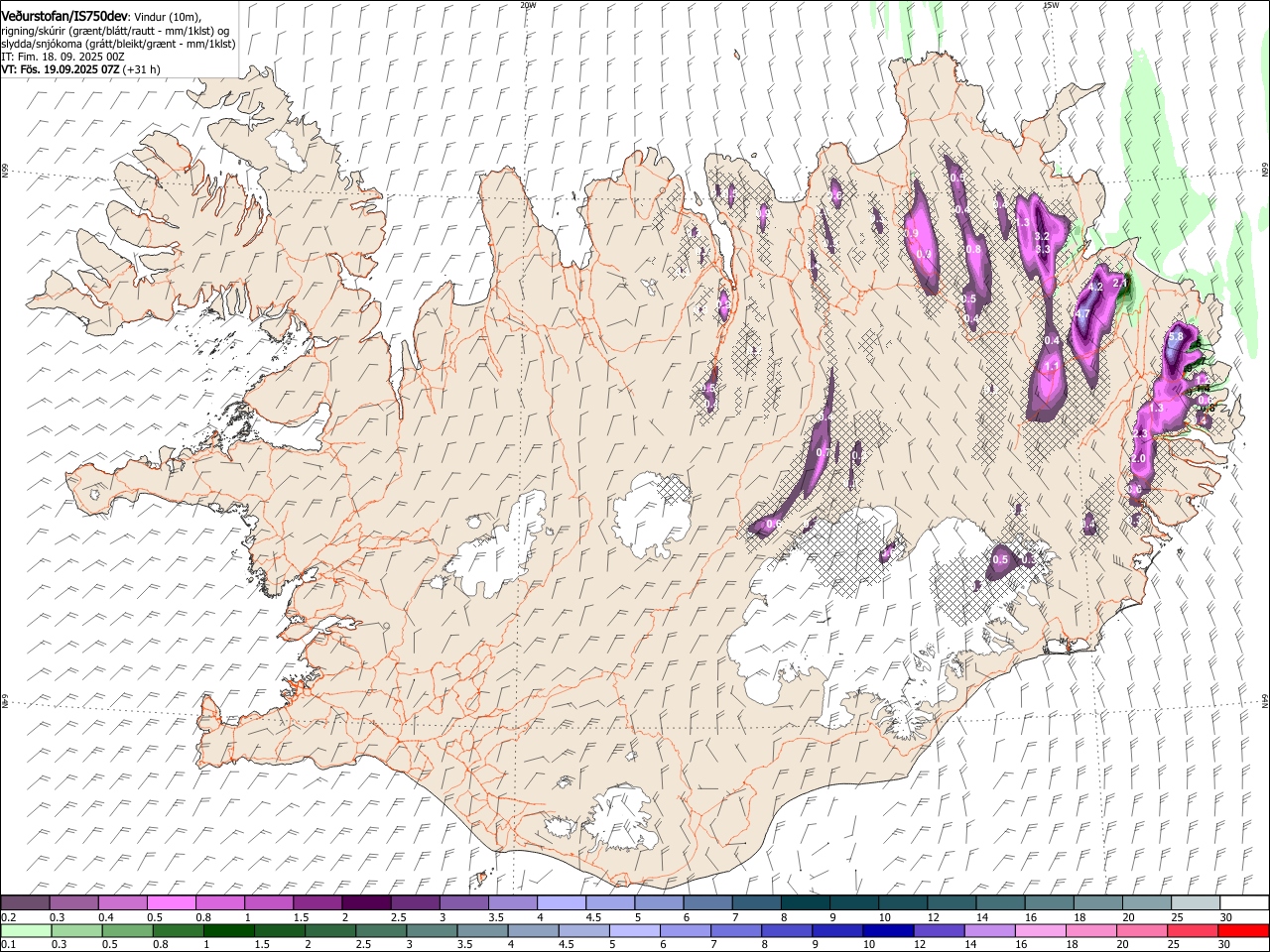Click the 2.0 precipitation value on the map
Viewport: 1270px width, 952px height.
(1138, 459)
